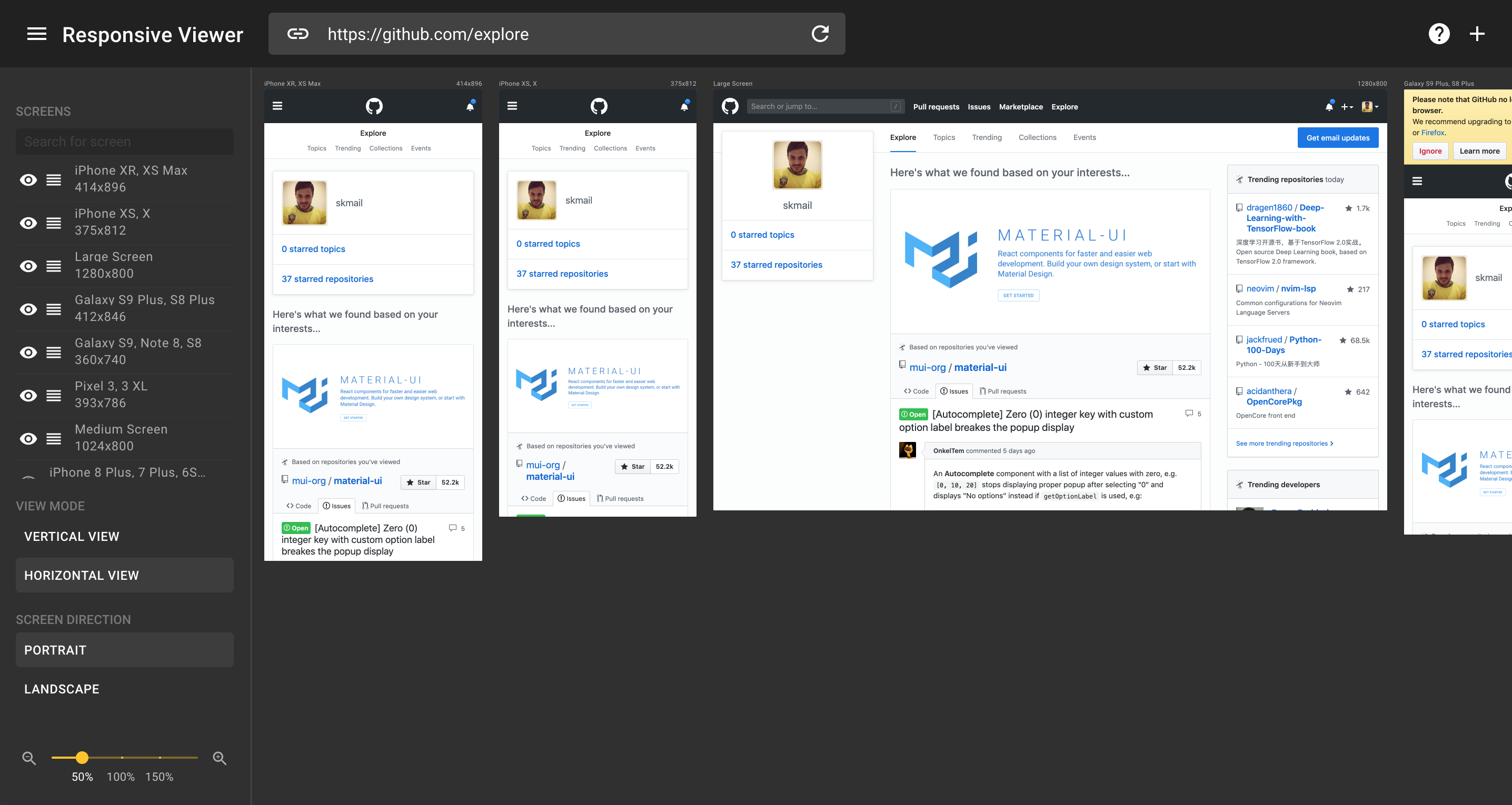The height and width of the screenshot is (805, 1512).
Task: Select LANDSCAPE screen direction
Action: [62, 689]
